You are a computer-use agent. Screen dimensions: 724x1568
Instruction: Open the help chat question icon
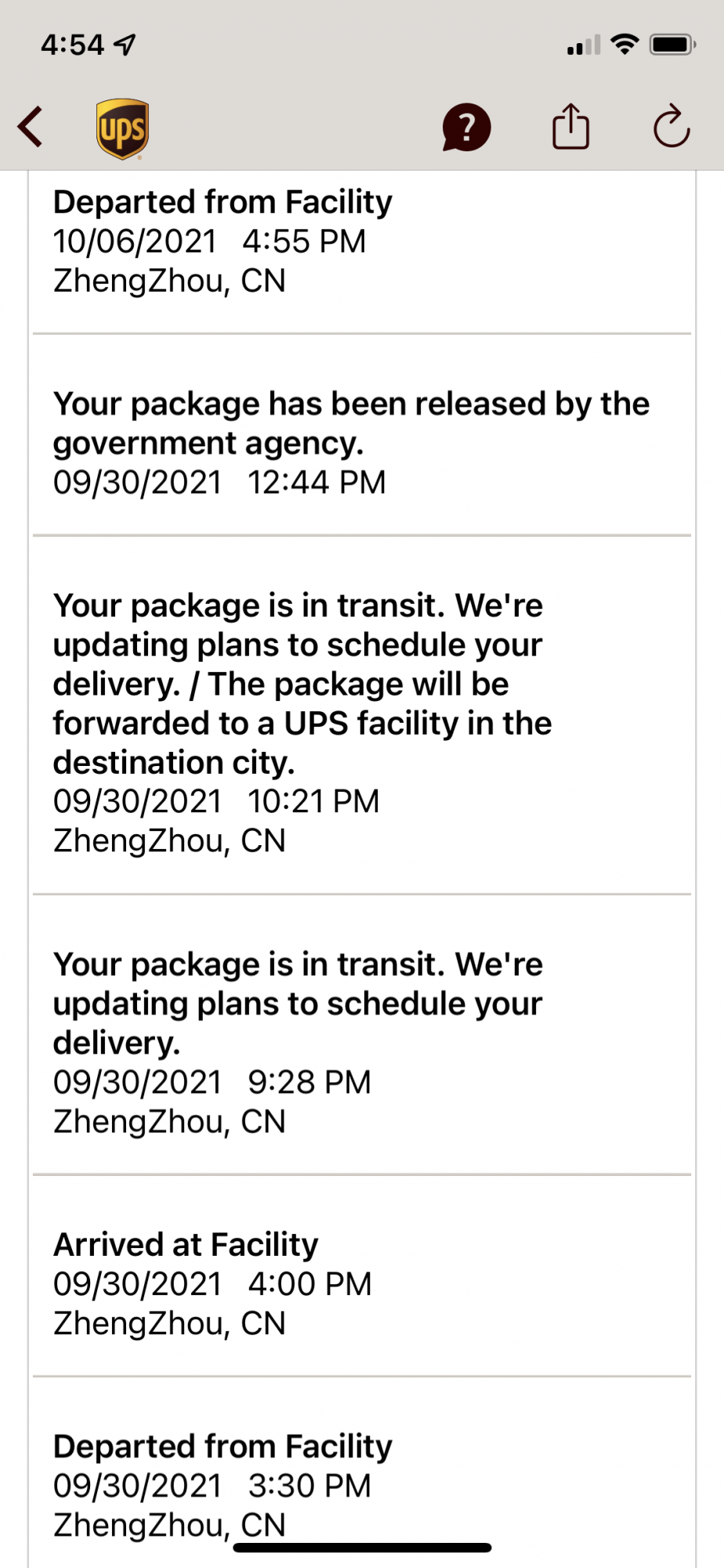click(466, 127)
